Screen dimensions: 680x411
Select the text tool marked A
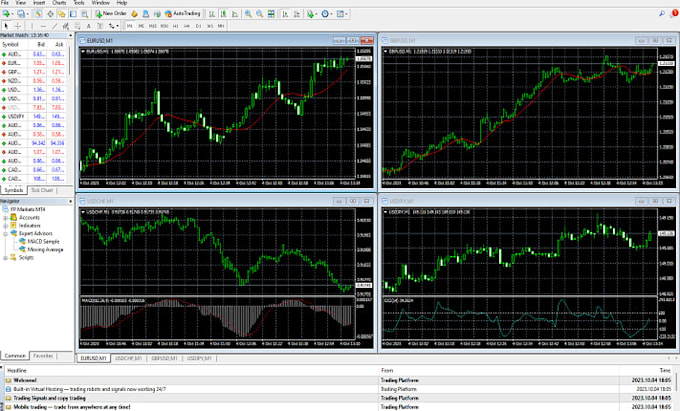(88, 26)
